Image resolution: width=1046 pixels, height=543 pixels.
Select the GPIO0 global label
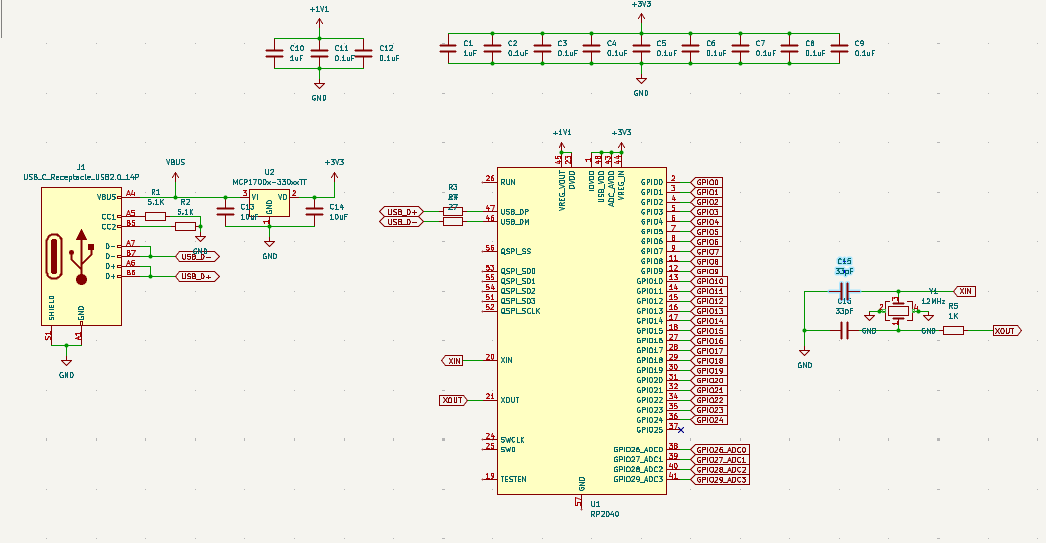click(708, 182)
